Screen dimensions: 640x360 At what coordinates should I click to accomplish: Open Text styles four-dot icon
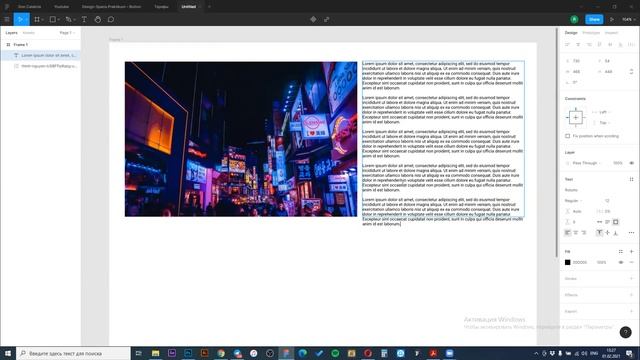pos(631,179)
